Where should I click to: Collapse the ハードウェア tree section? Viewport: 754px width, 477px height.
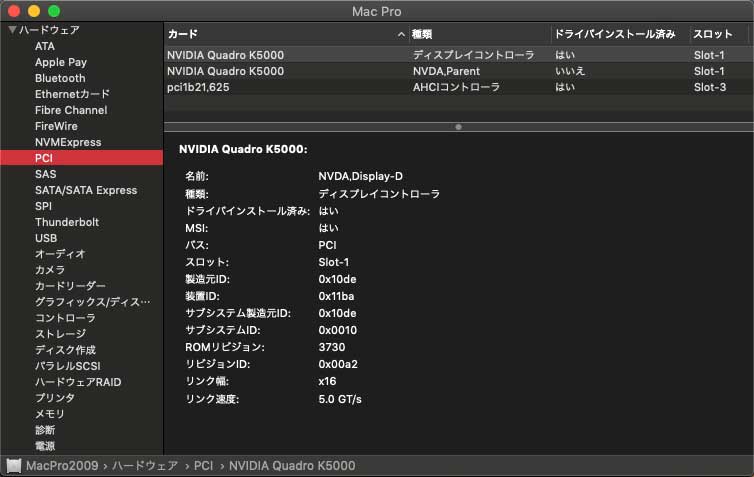[x=13, y=30]
